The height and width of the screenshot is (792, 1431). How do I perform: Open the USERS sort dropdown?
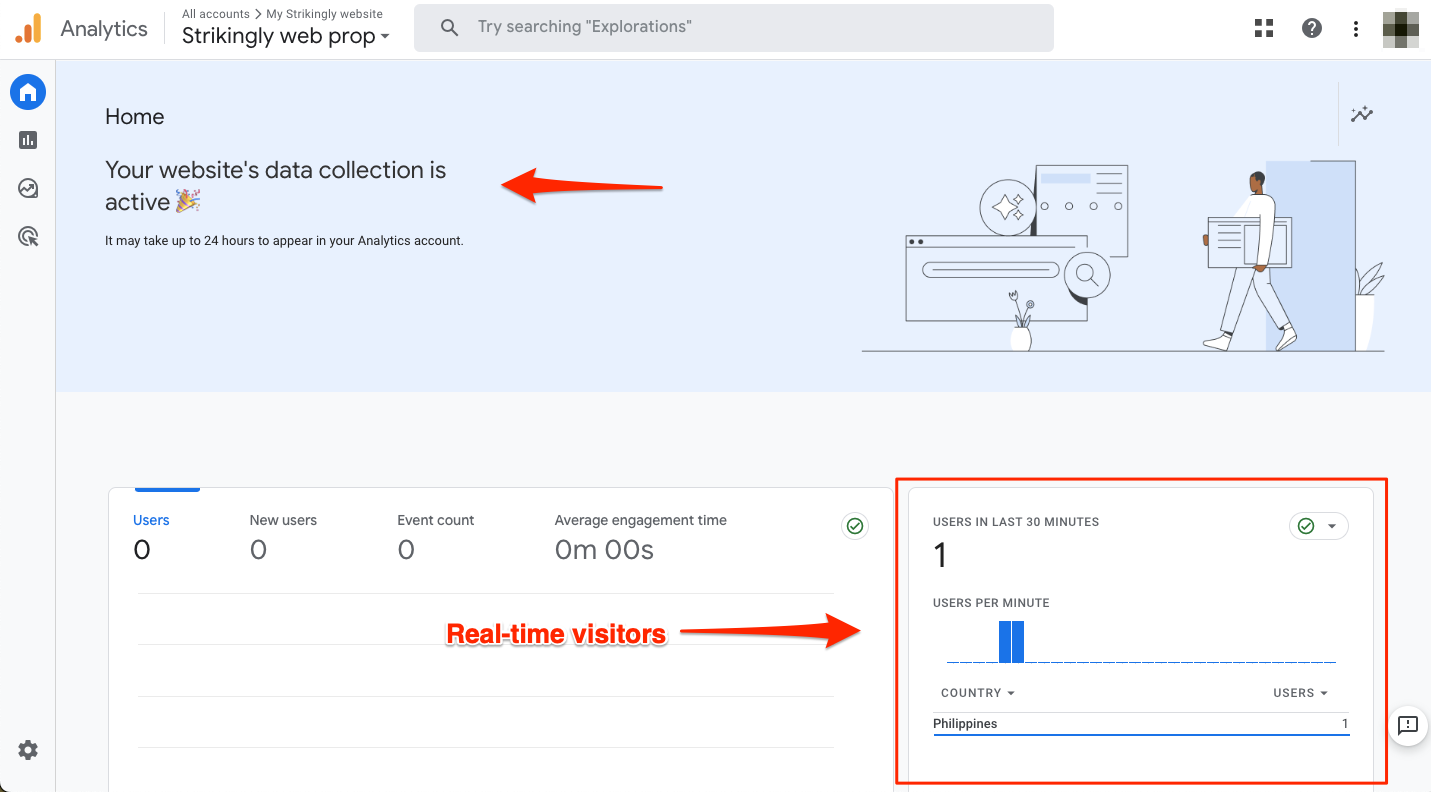(x=1300, y=692)
